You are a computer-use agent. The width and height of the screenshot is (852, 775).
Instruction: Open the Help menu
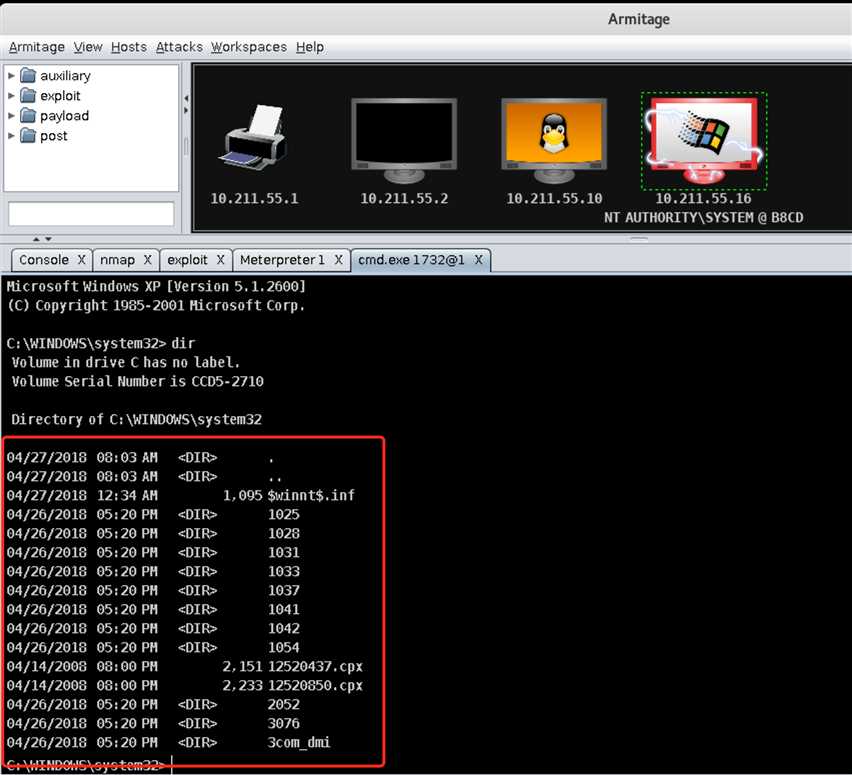coord(310,47)
